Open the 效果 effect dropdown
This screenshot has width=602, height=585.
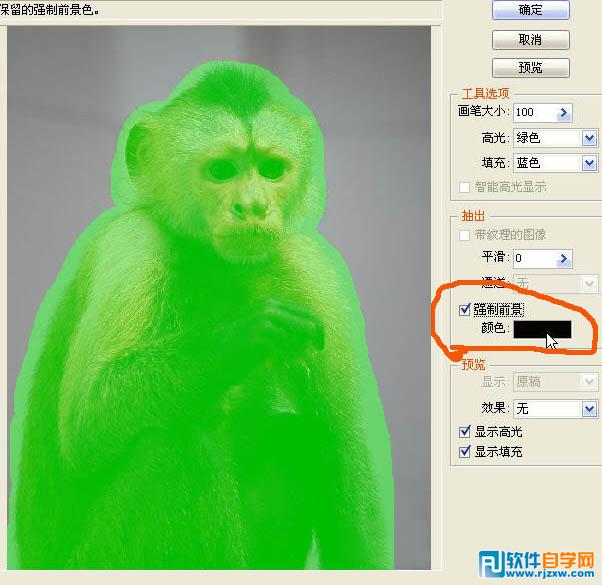[589, 409]
